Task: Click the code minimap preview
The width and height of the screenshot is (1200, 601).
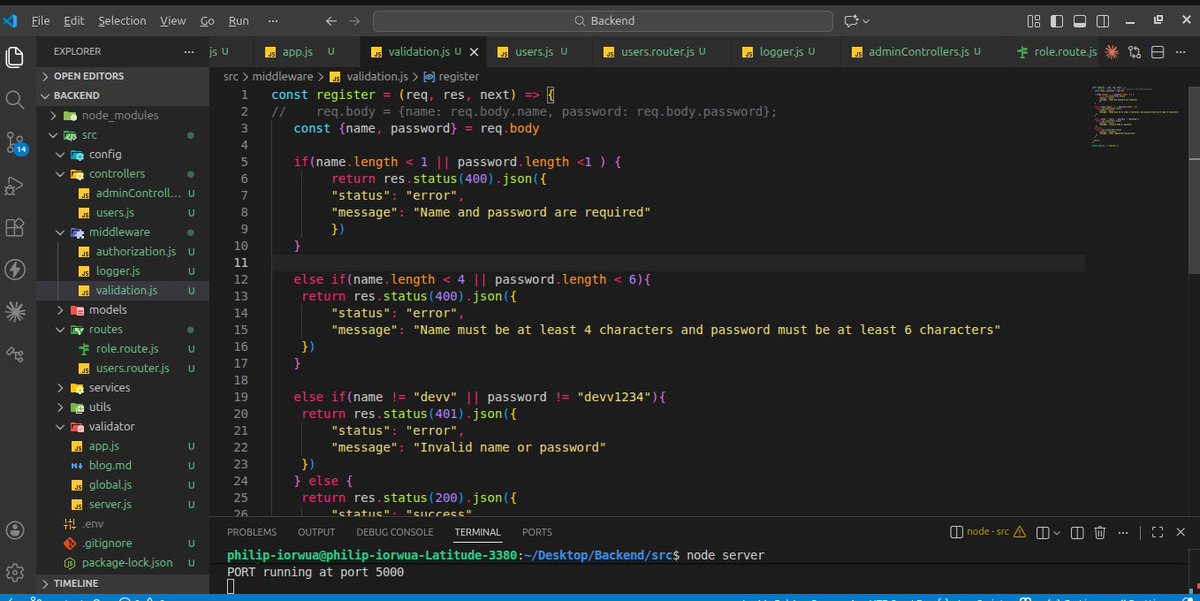Action: point(1136,117)
